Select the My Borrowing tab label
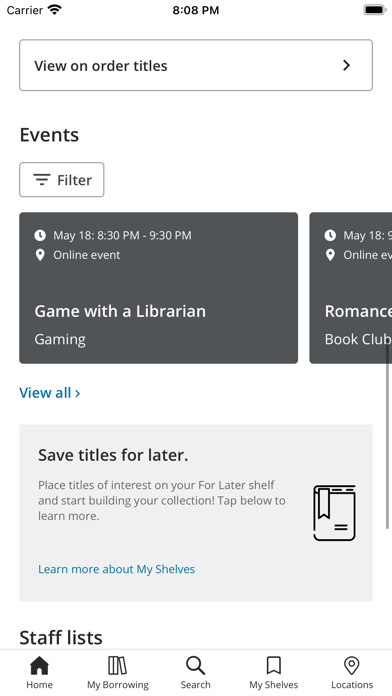Viewport: 392px width, 696px height. click(118, 685)
